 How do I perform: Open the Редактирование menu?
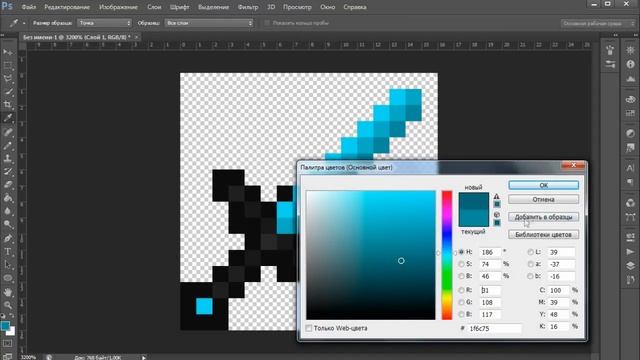coord(67,7)
